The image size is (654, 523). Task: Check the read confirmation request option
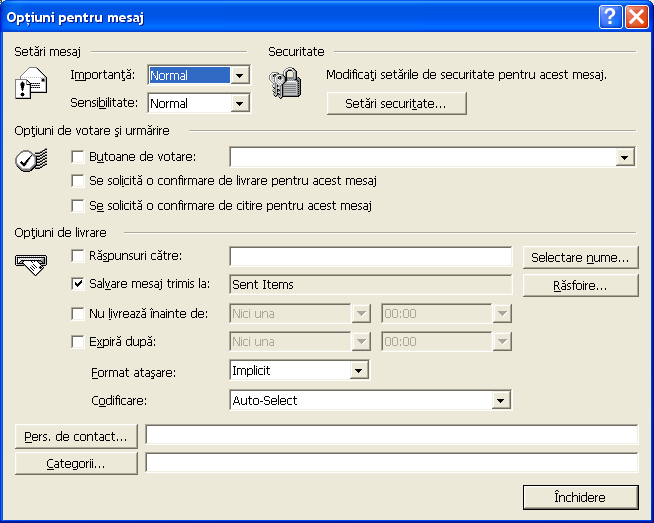(x=79, y=206)
